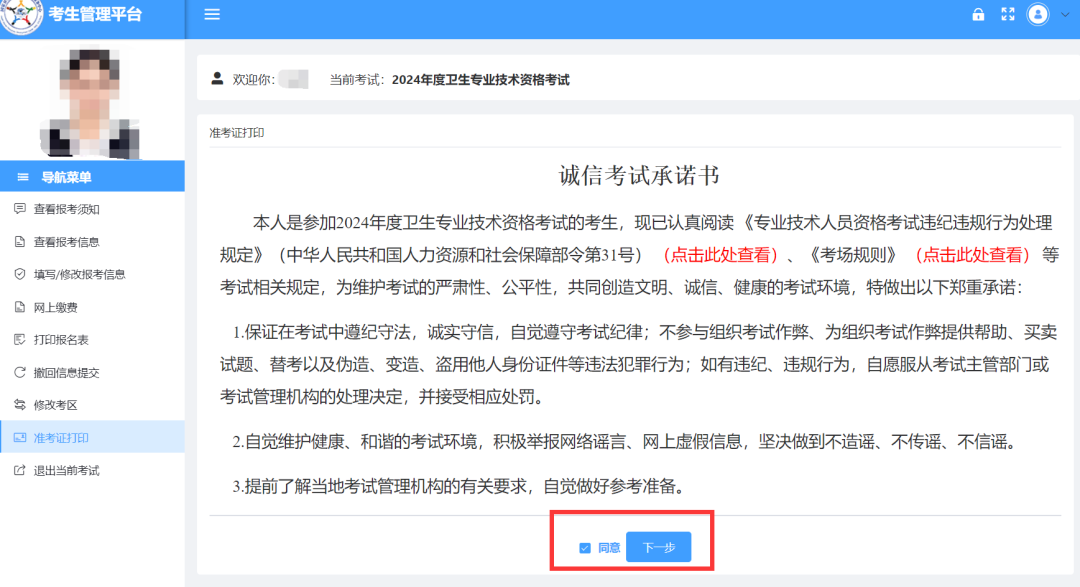Click the 下一步 button

click(x=658, y=547)
